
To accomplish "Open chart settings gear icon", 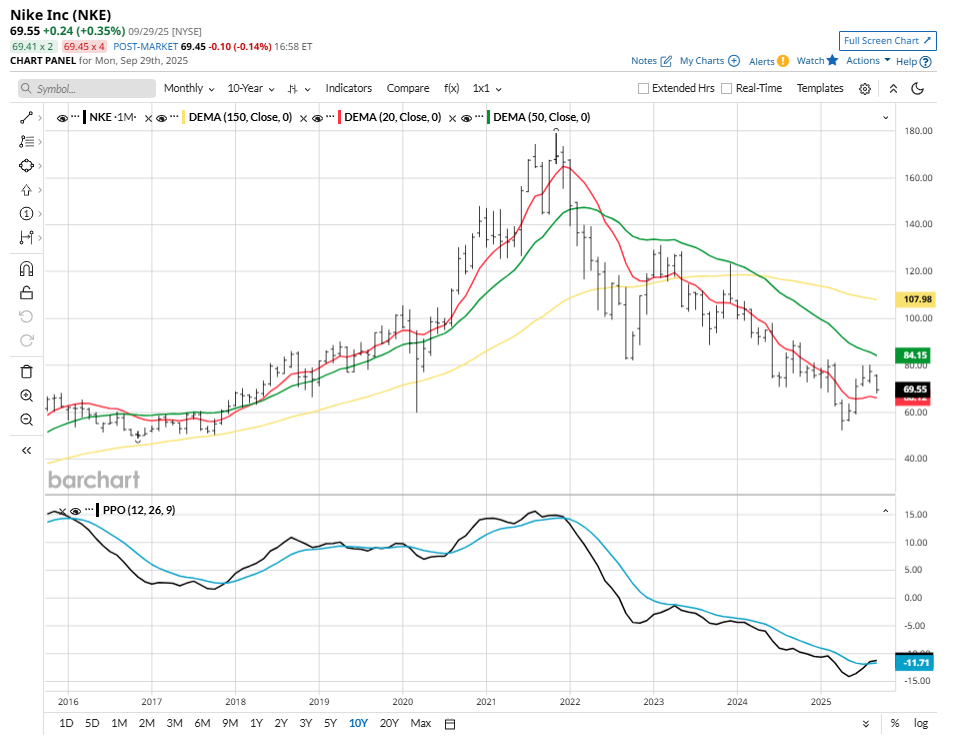I will pyautogui.click(x=865, y=89).
